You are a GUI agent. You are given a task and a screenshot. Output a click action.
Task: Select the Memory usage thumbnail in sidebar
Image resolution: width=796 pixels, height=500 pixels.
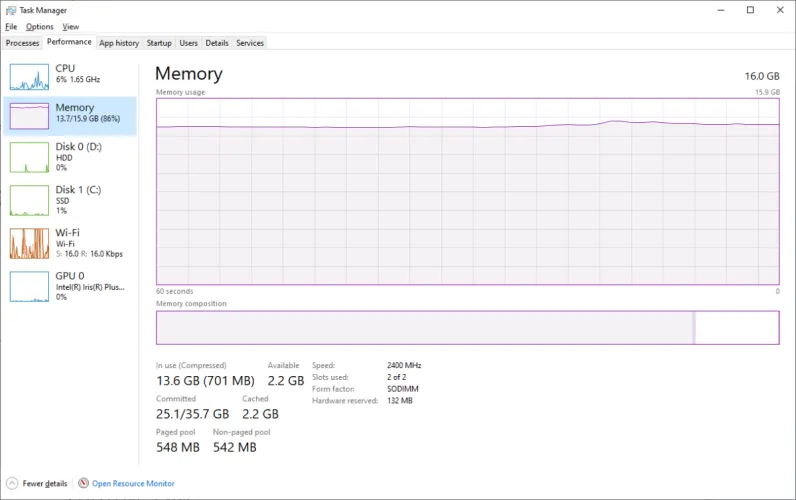point(29,116)
